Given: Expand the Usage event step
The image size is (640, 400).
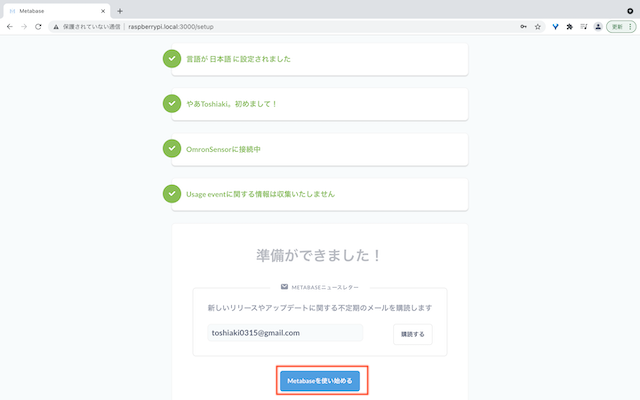Looking at the screenshot, I should [x=320, y=194].
